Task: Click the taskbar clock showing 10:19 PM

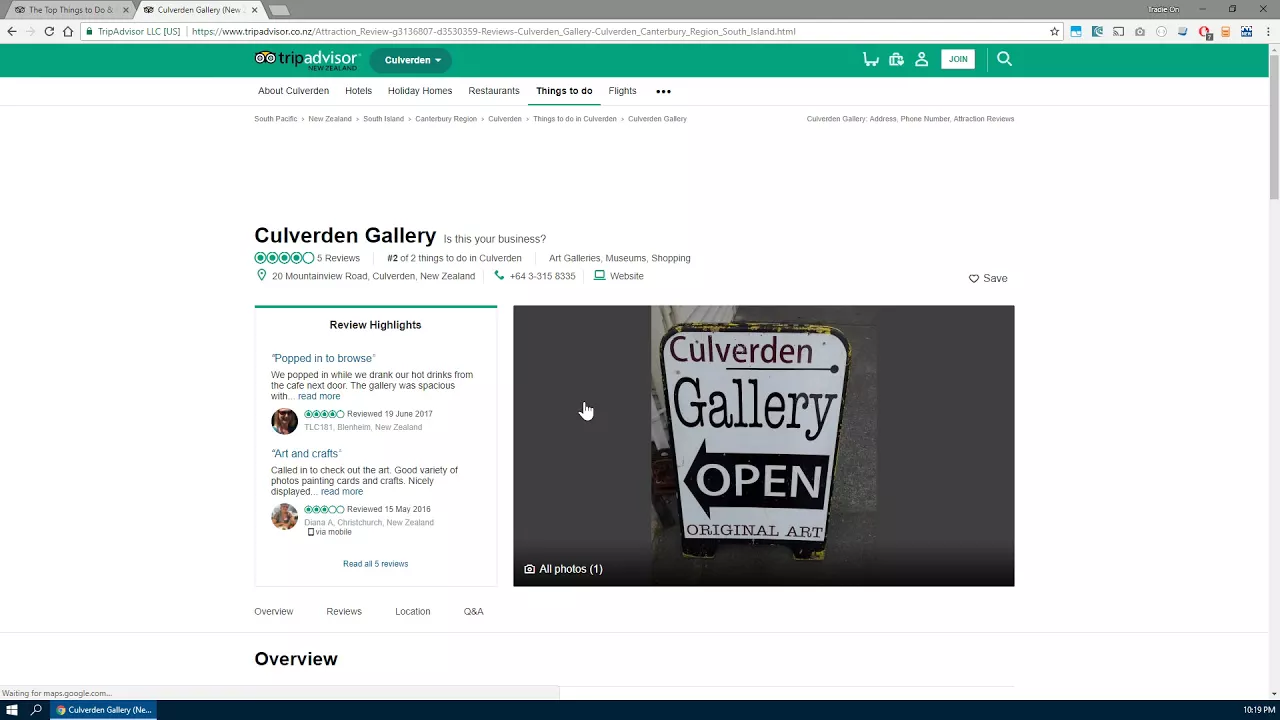Action: click(x=1259, y=710)
